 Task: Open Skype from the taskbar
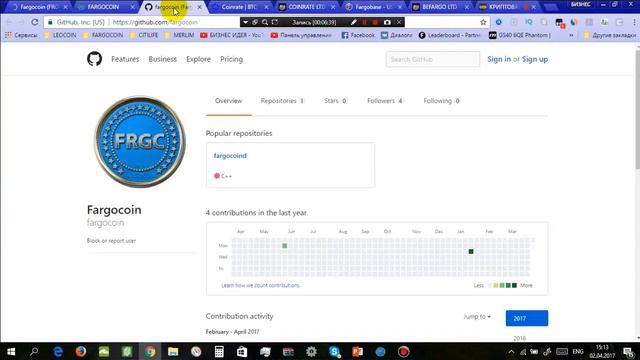[x=335, y=351]
